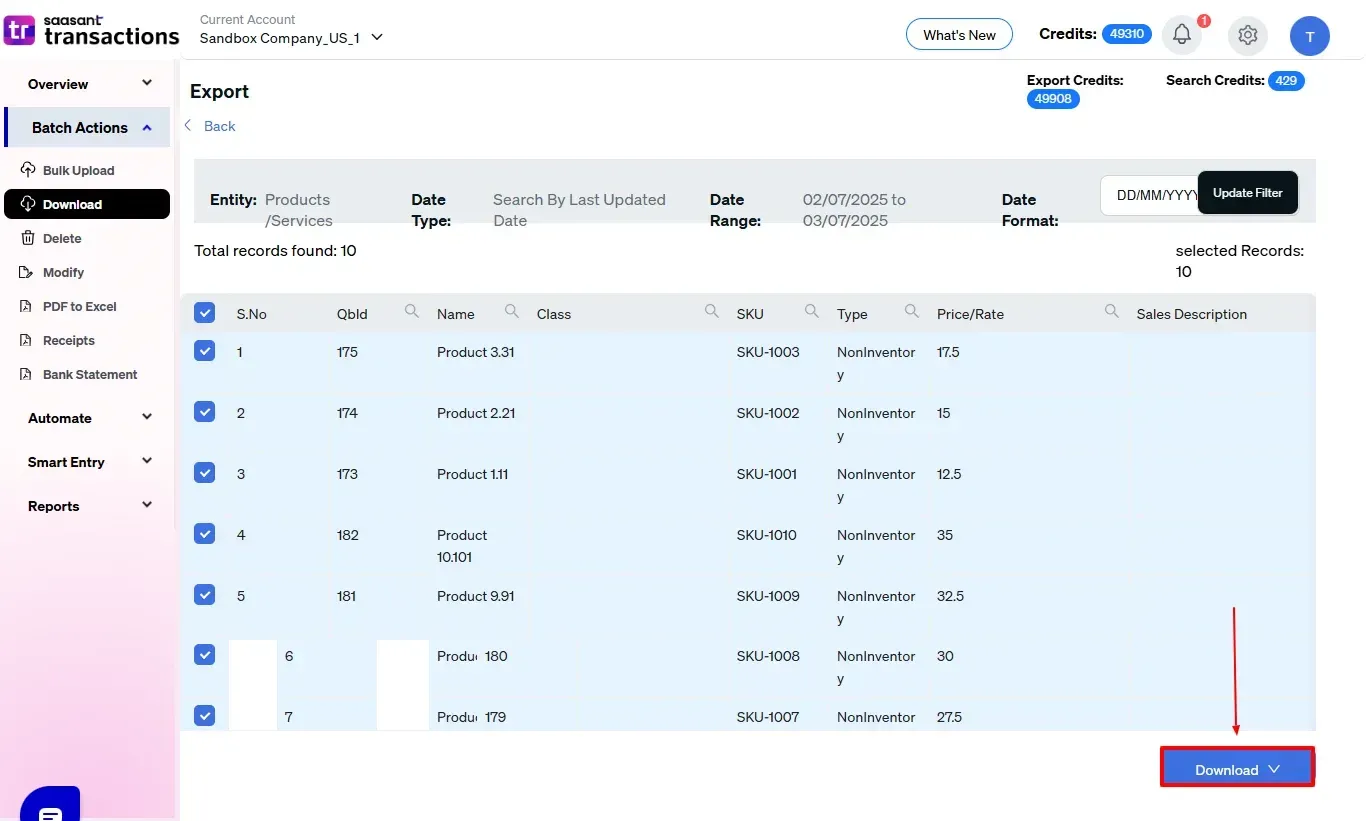Open the notifications bell icon
This screenshot has height=821, width=1366.
(x=1182, y=35)
